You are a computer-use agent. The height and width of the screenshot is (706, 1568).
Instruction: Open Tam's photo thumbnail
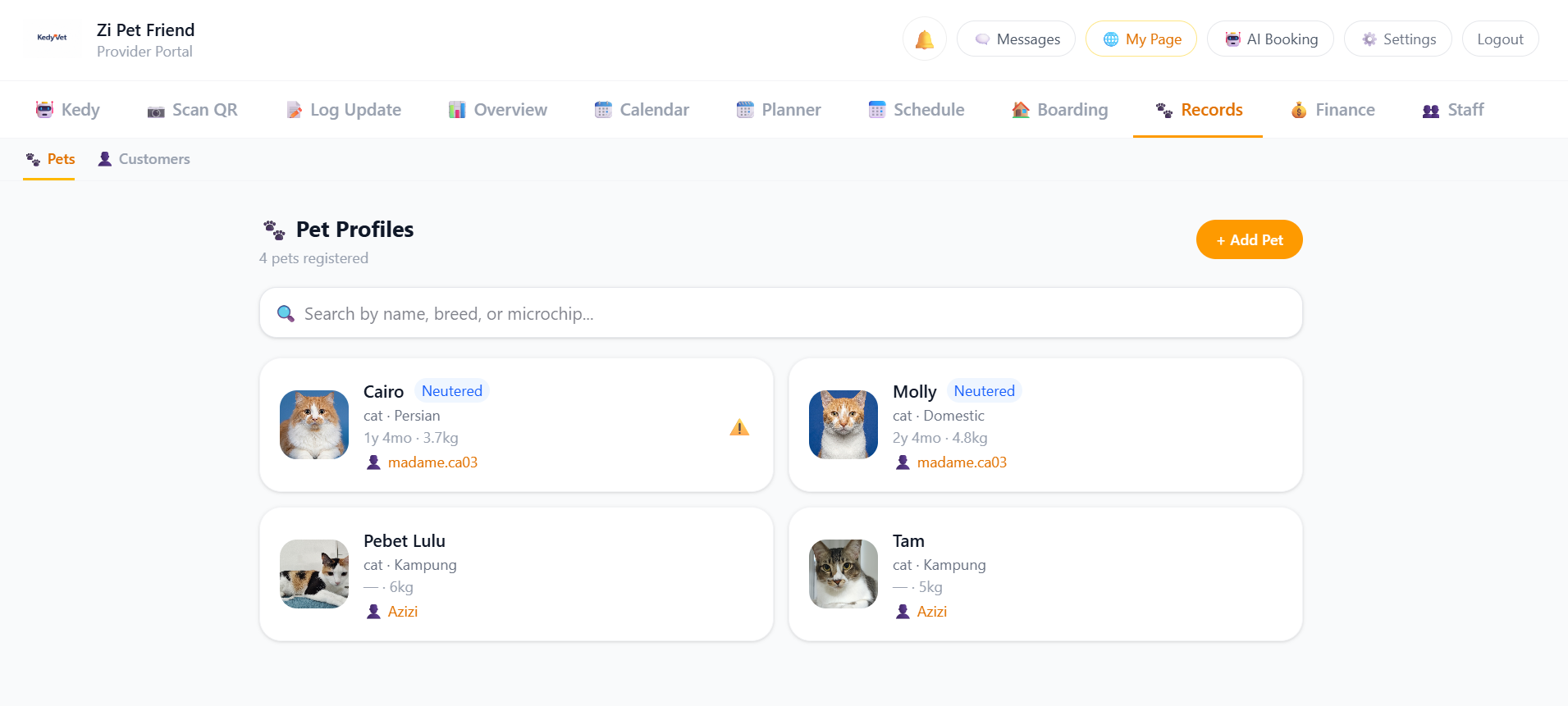tap(843, 574)
